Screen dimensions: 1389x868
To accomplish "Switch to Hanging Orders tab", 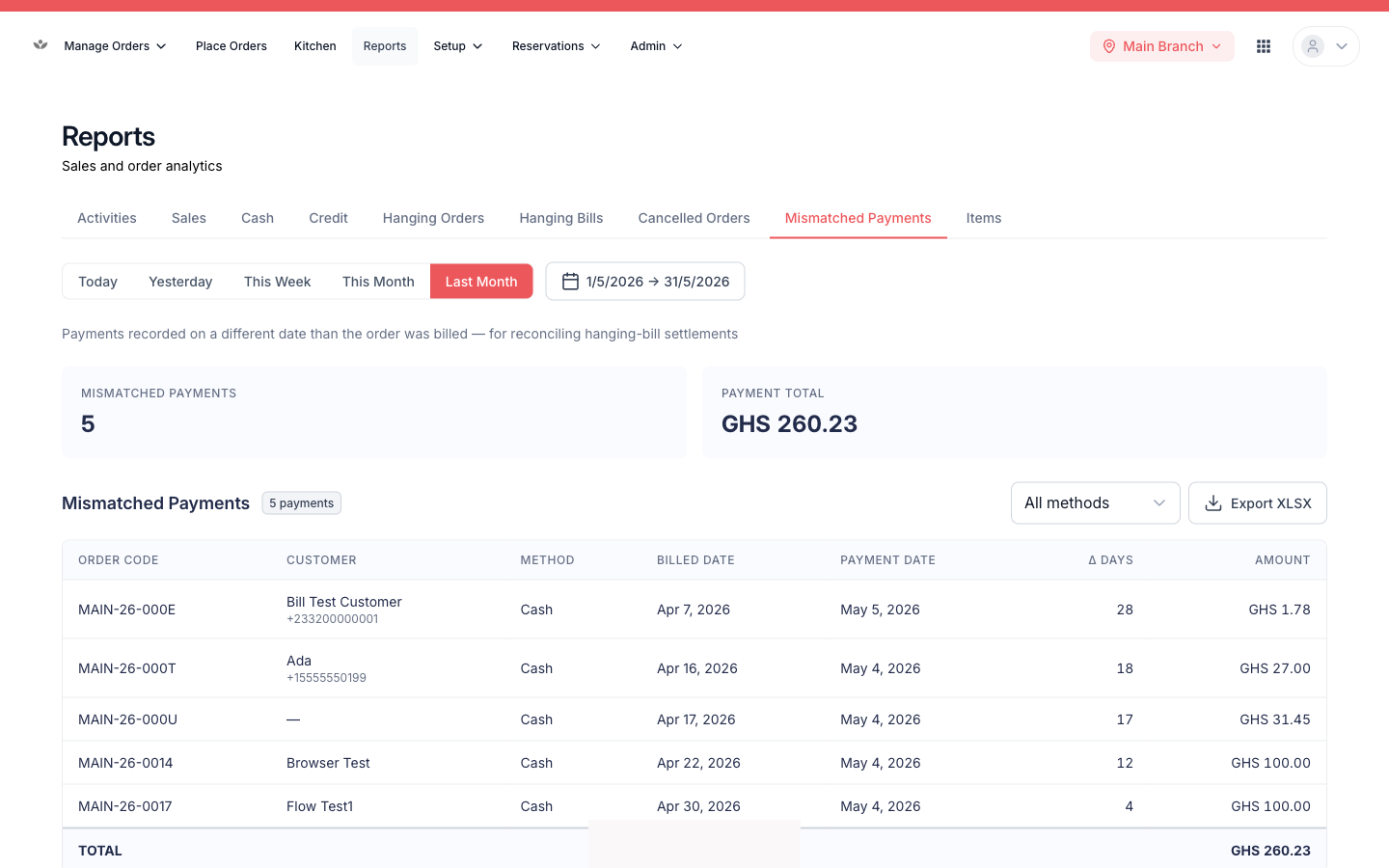I will tap(433, 218).
